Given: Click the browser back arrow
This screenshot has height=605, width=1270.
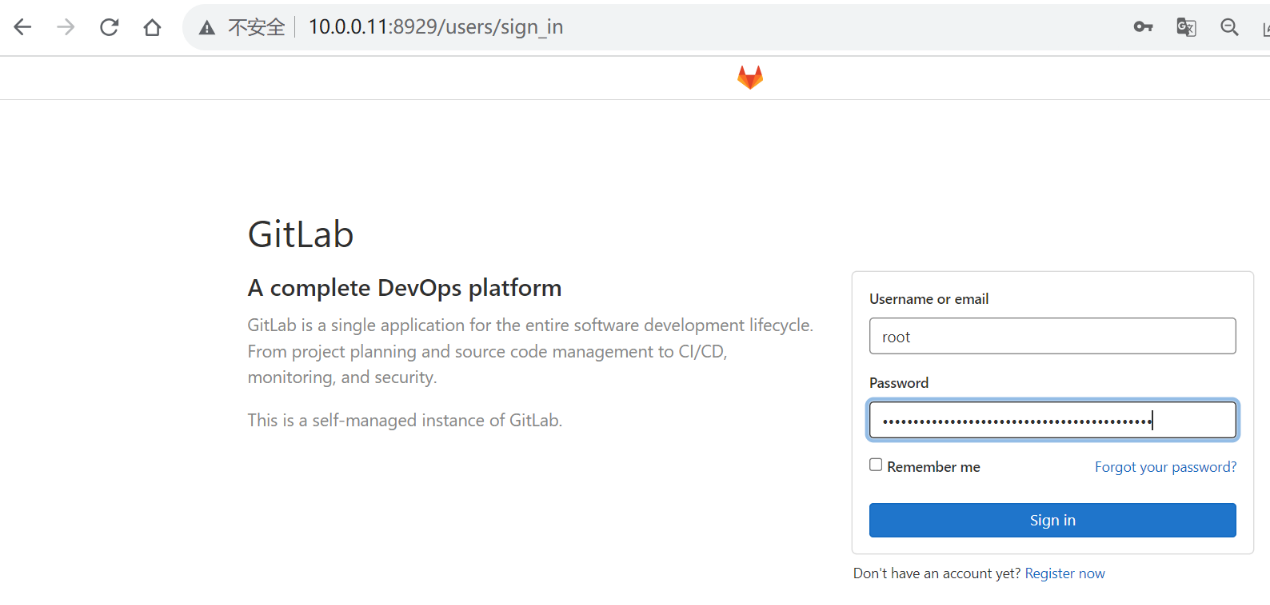Looking at the screenshot, I should click(22, 27).
